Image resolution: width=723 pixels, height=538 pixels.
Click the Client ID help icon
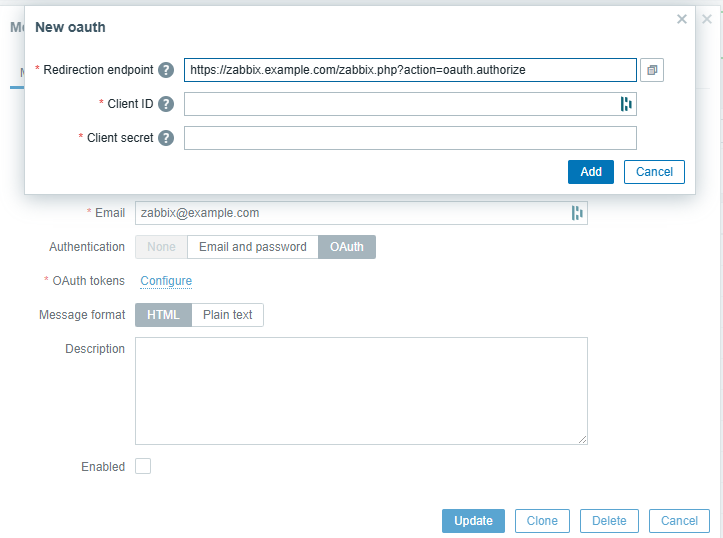click(166, 104)
